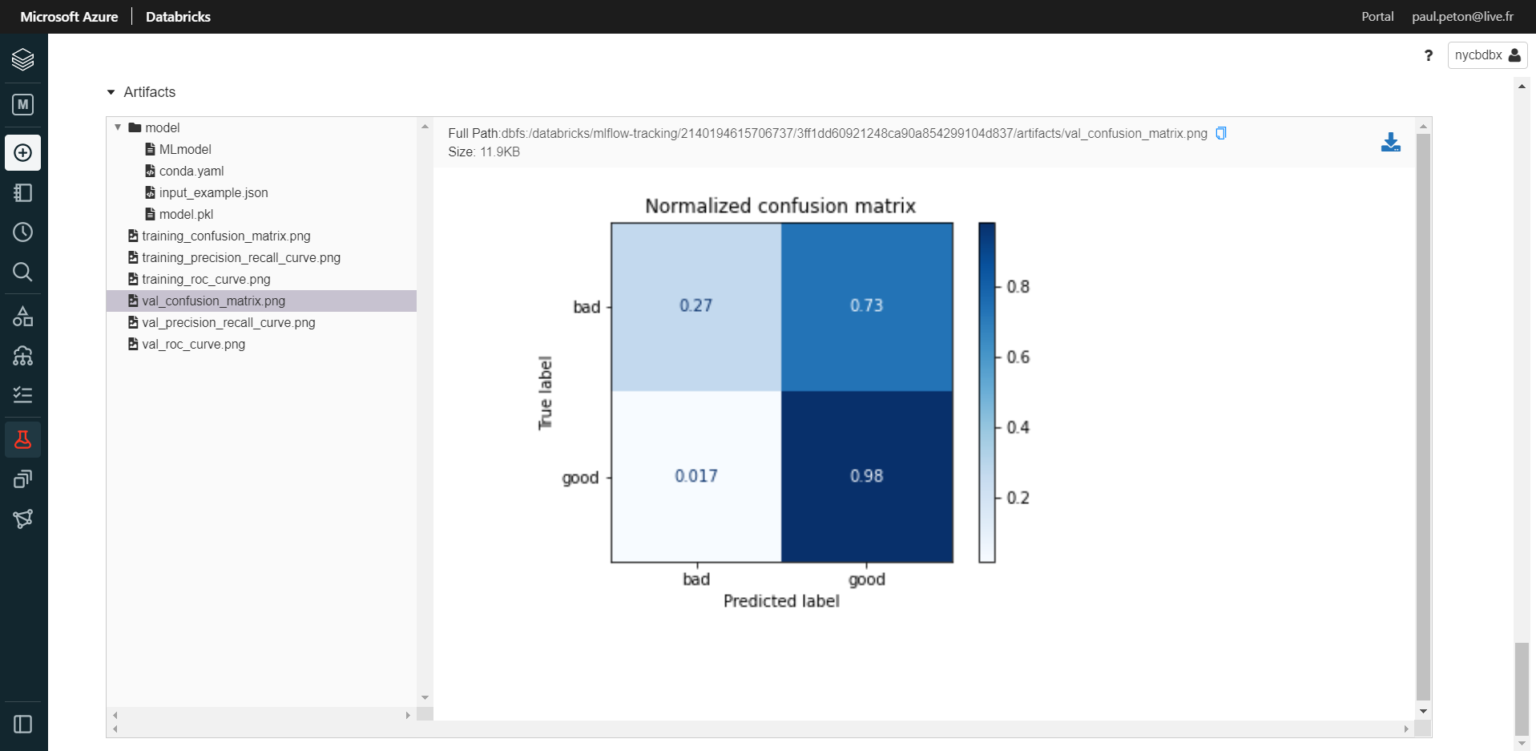Open Workspace using the stacked layers icon
The image size is (1536, 751).
[22, 59]
